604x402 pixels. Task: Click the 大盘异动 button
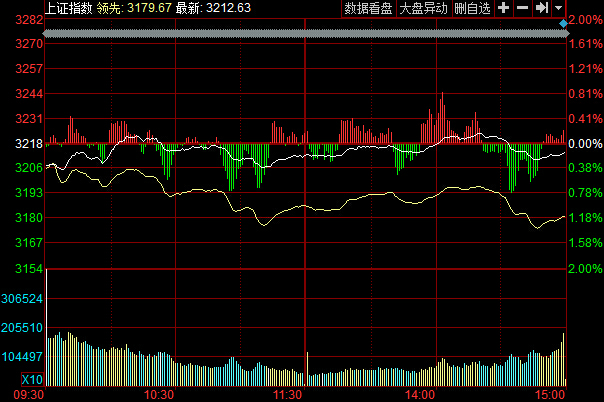tap(423, 8)
